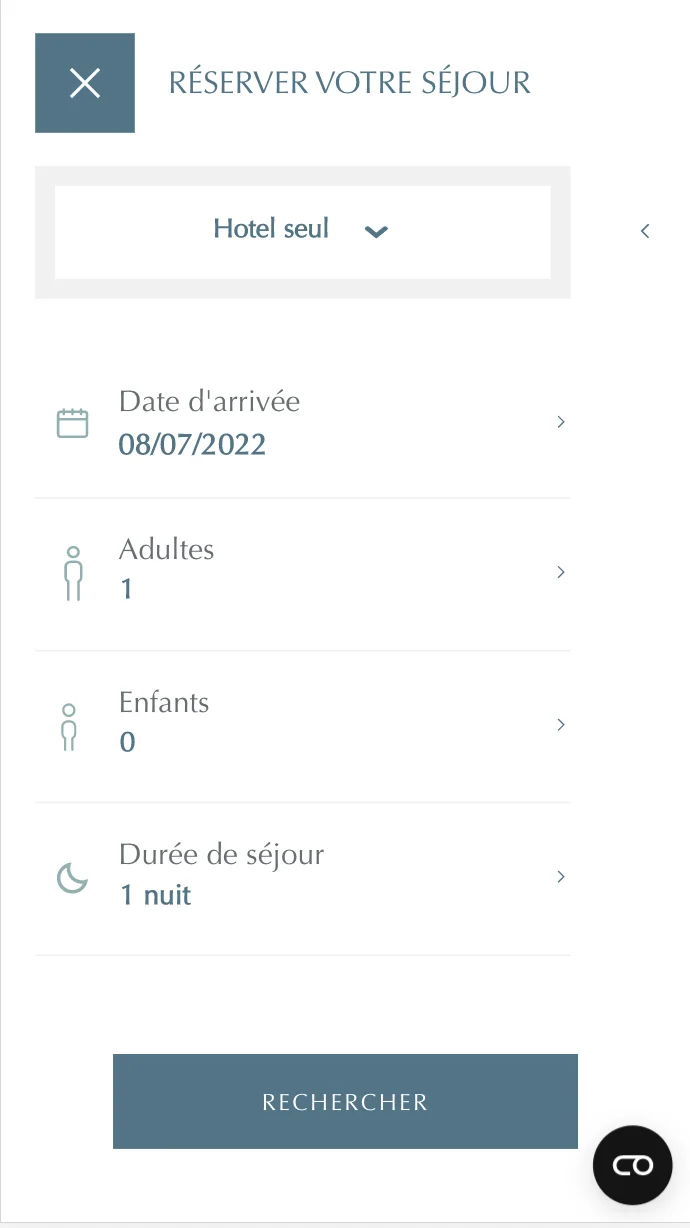Click the X close icon

(x=85, y=83)
